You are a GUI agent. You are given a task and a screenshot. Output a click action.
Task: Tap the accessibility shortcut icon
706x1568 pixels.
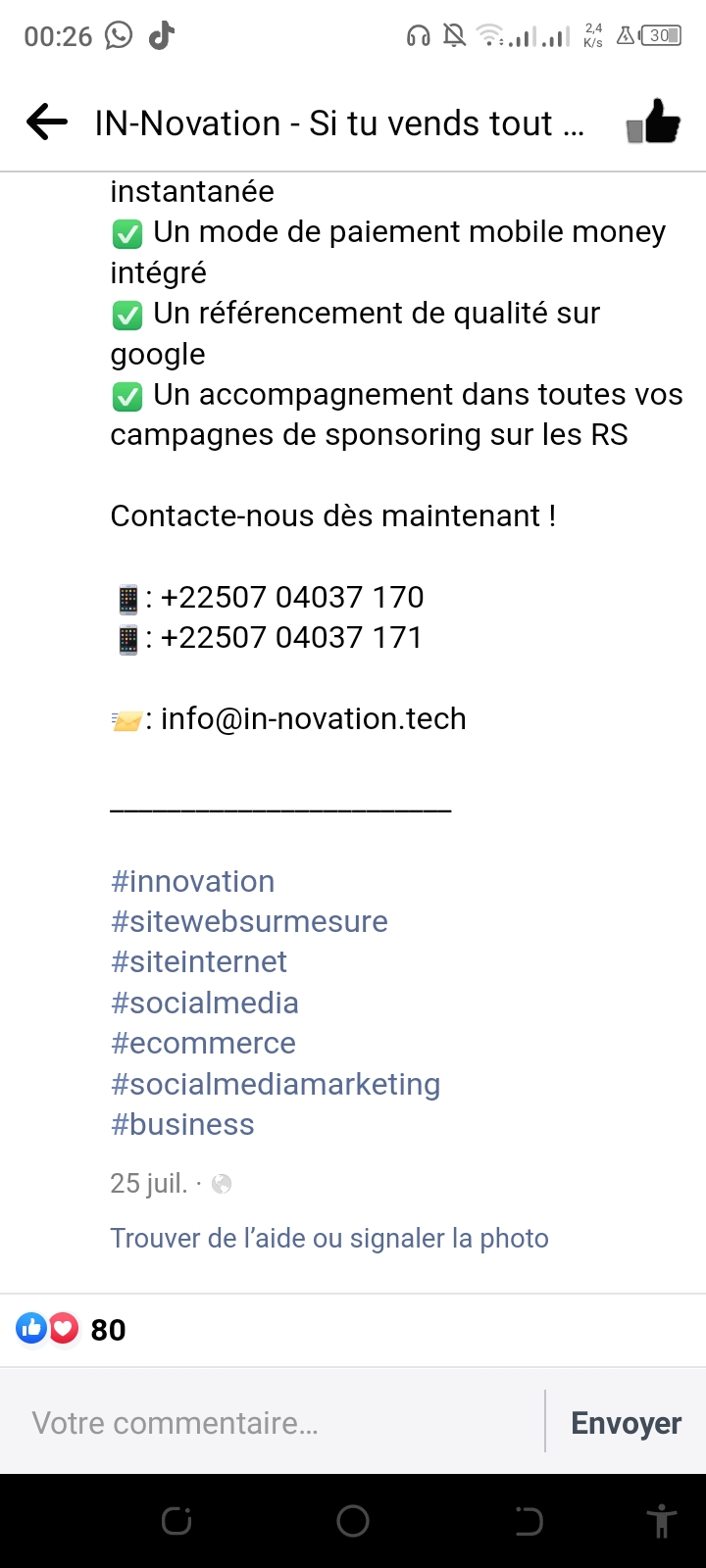coord(662,1521)
